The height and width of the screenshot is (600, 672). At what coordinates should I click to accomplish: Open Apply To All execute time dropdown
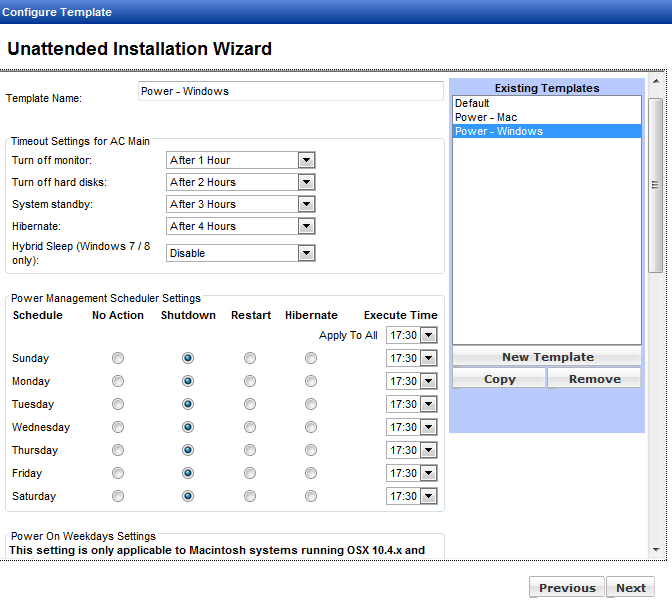point(428,335)
